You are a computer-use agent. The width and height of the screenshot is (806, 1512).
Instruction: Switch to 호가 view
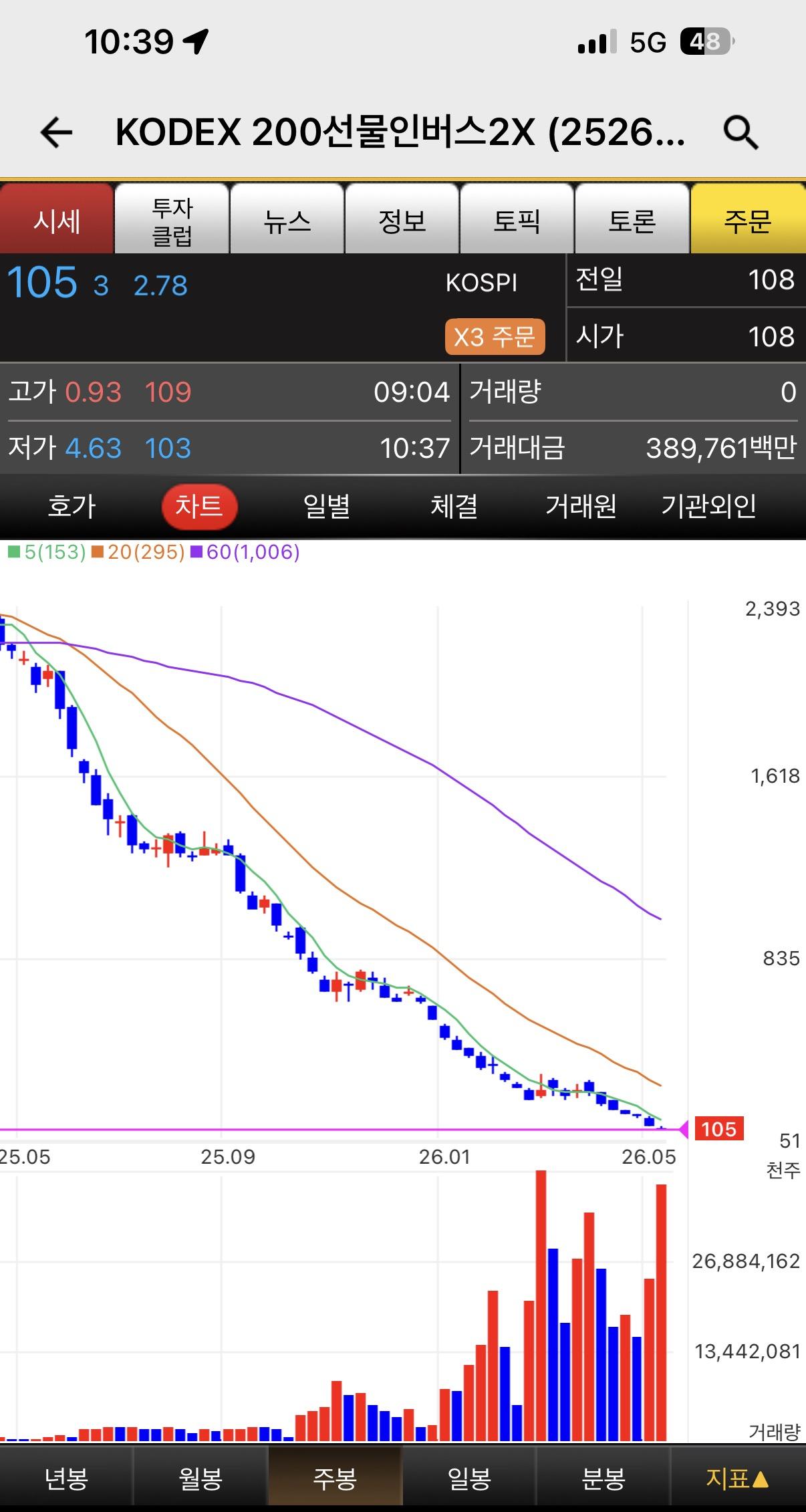(x=72, y=506)
